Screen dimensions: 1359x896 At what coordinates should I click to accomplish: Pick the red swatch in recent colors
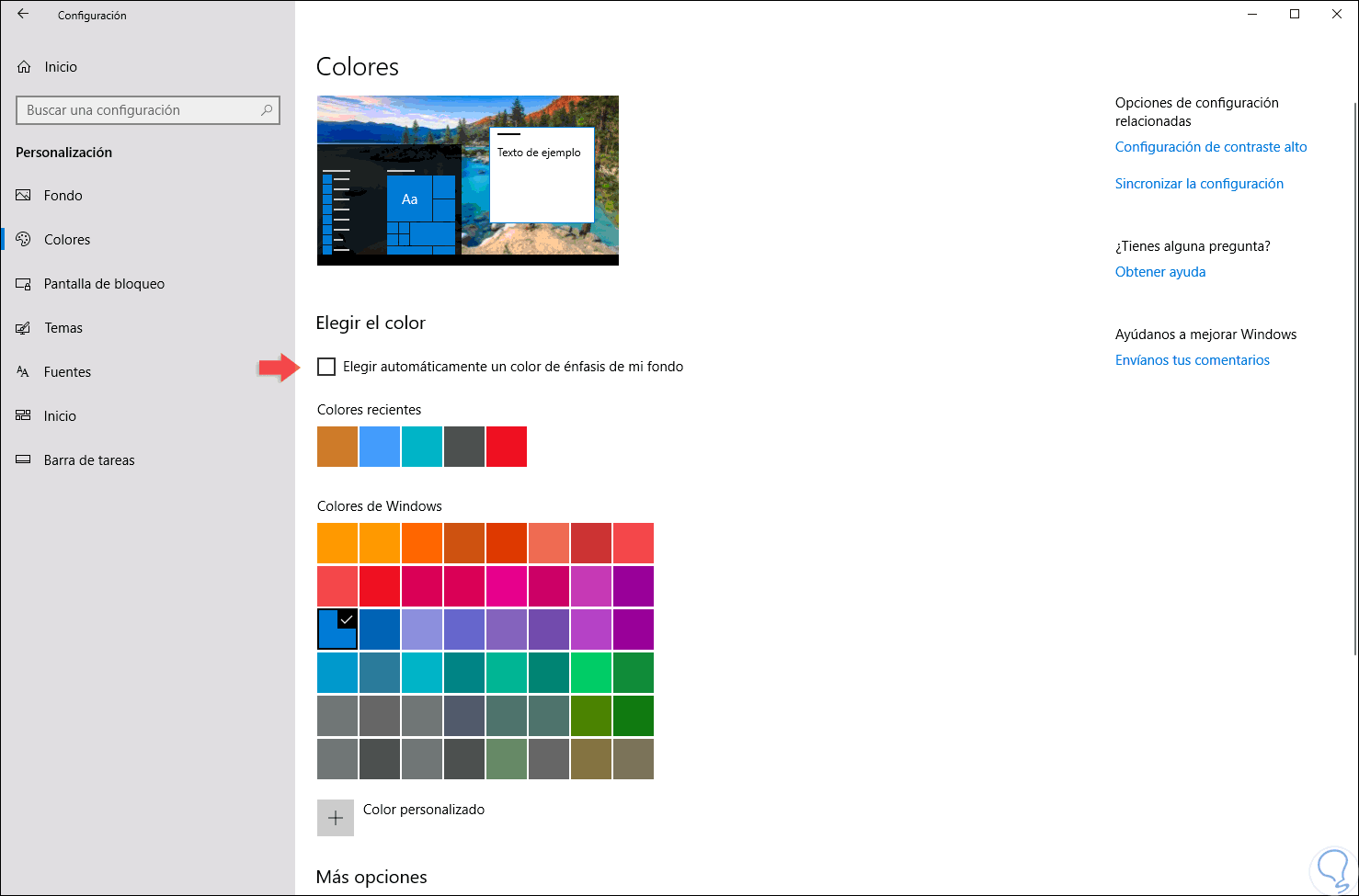(x=507, y=447)
